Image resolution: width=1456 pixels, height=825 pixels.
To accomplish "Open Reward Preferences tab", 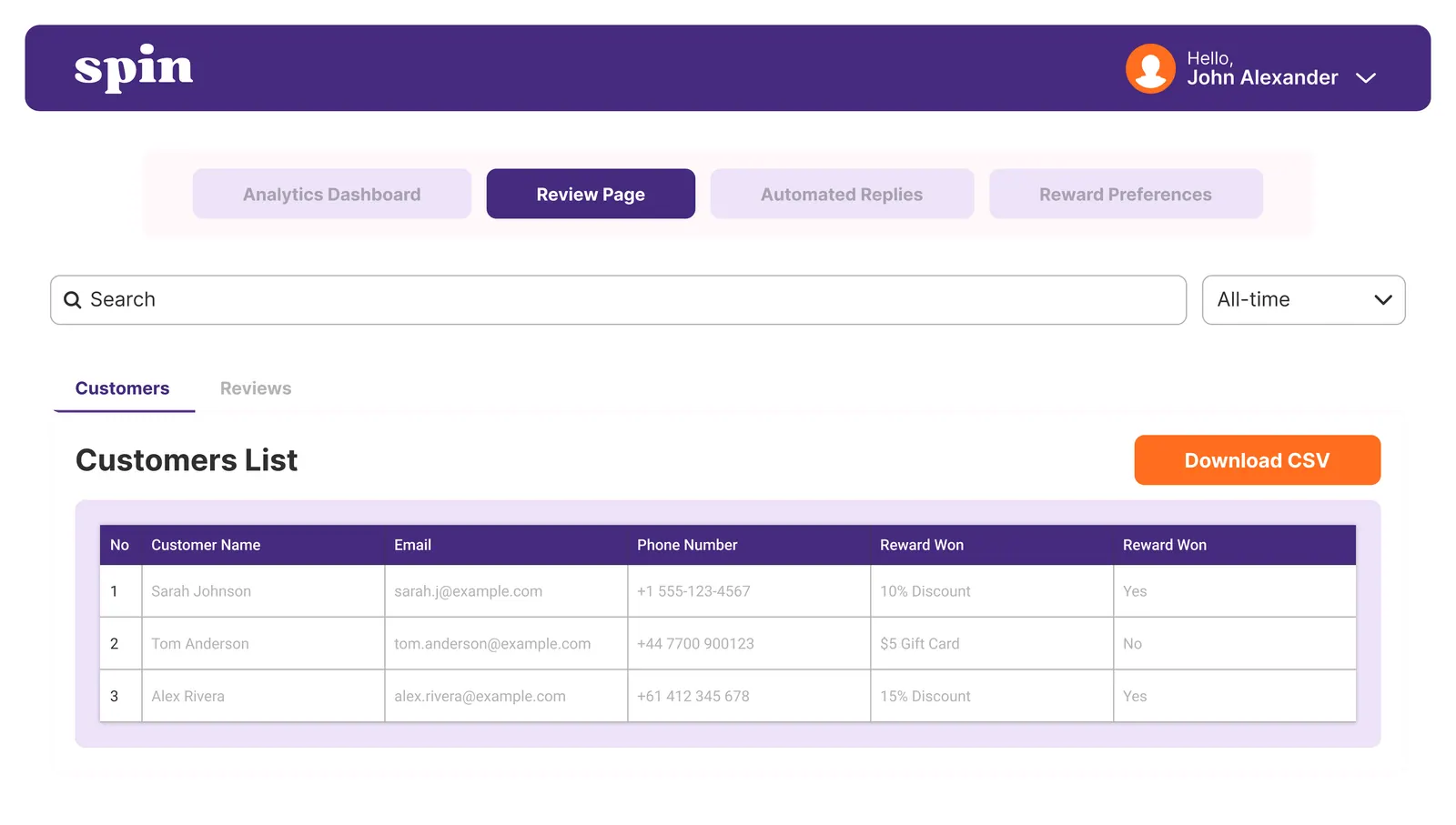I will (1126, 194).
